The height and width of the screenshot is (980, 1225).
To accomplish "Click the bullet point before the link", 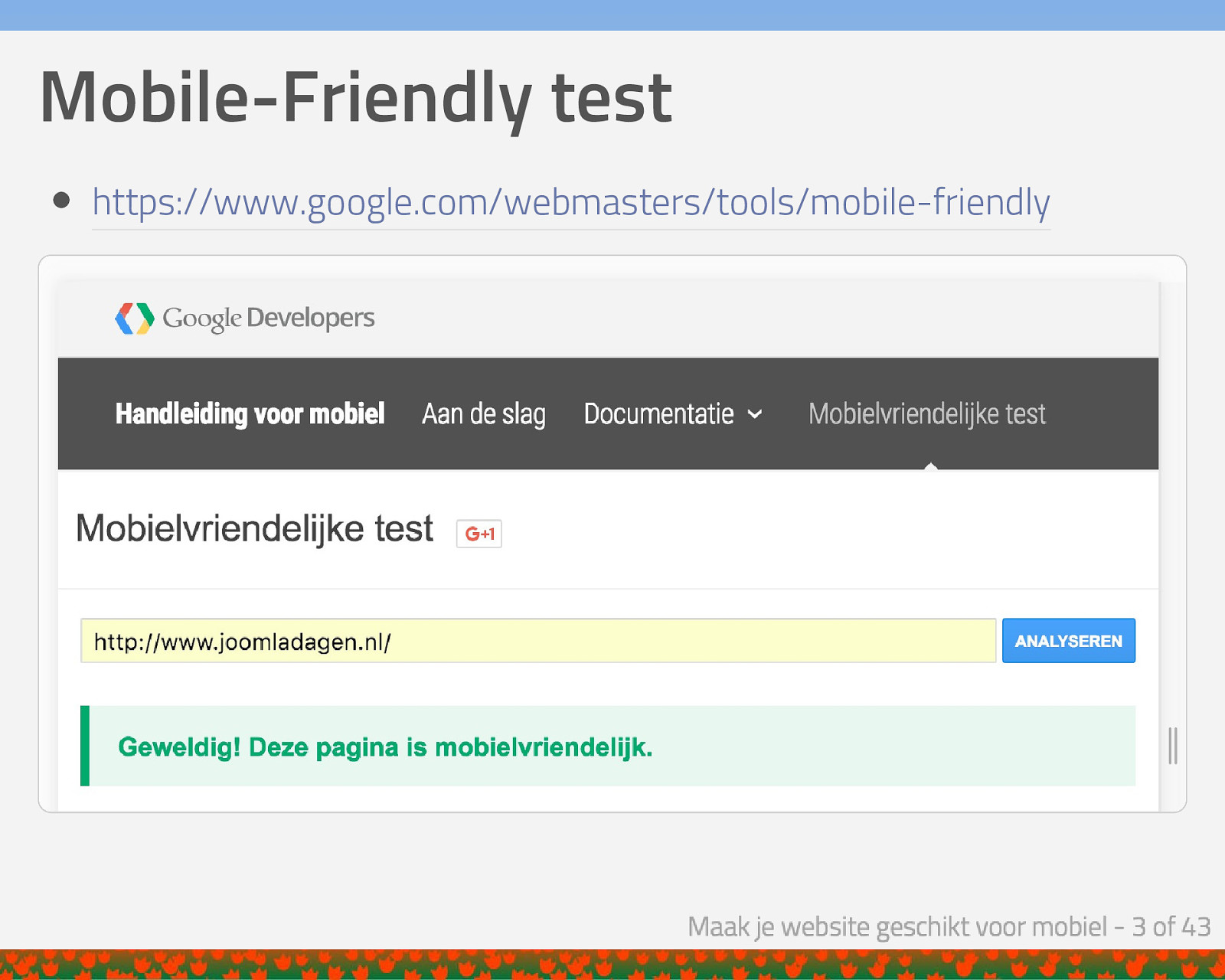I will click(x=62, y=201).
